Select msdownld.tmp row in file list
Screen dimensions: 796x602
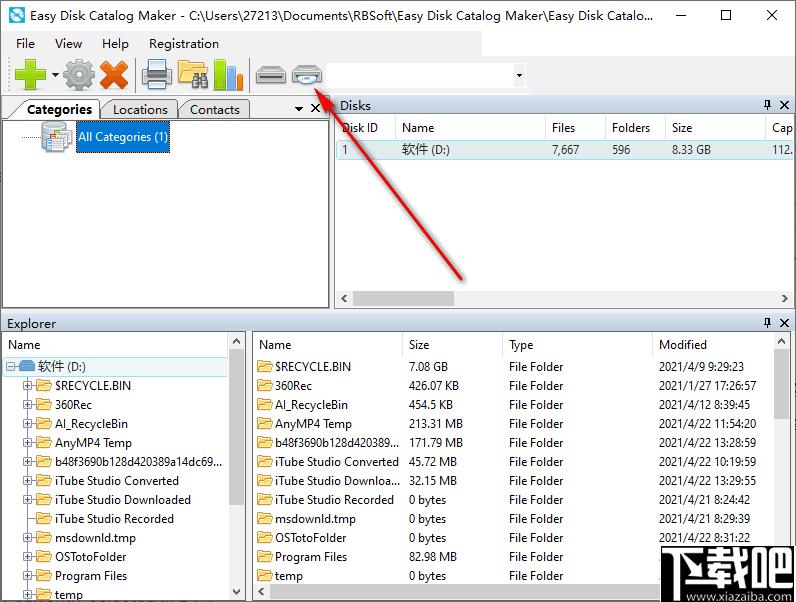(513, 519)
